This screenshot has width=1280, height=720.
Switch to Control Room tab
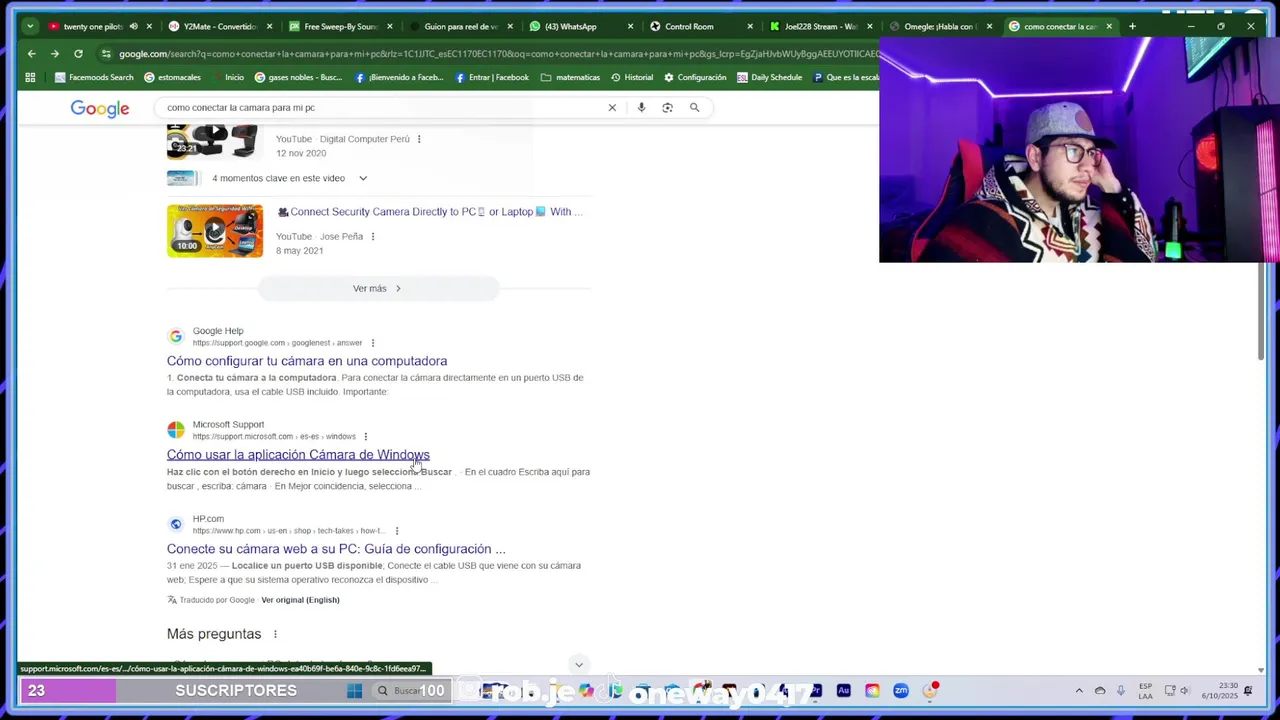pyautogui.click(x=689, y=26)
